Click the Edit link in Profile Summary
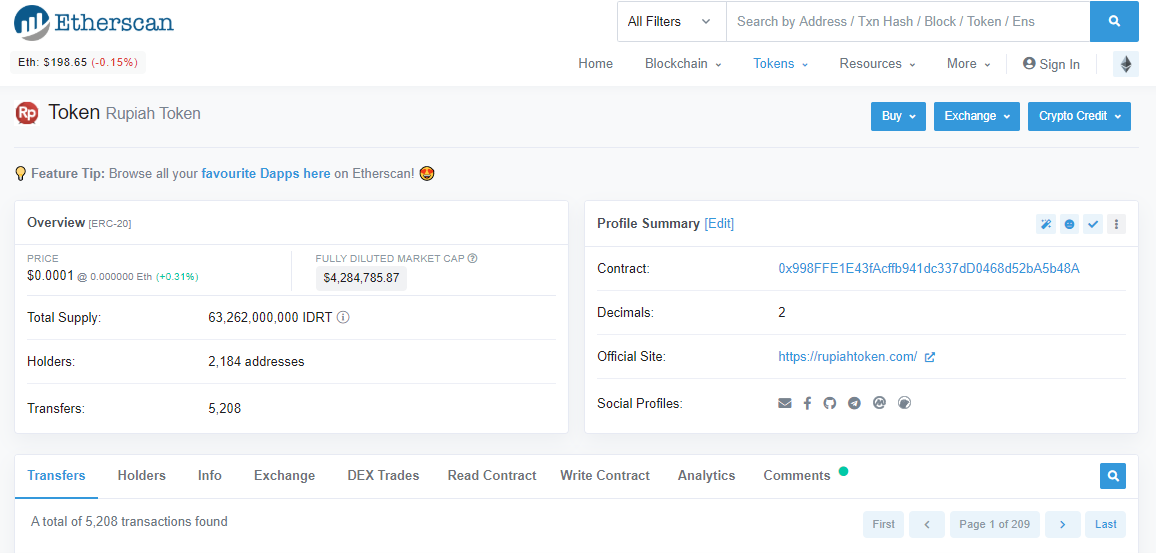The image size is (1156, 553). click(x=719, y=223)
